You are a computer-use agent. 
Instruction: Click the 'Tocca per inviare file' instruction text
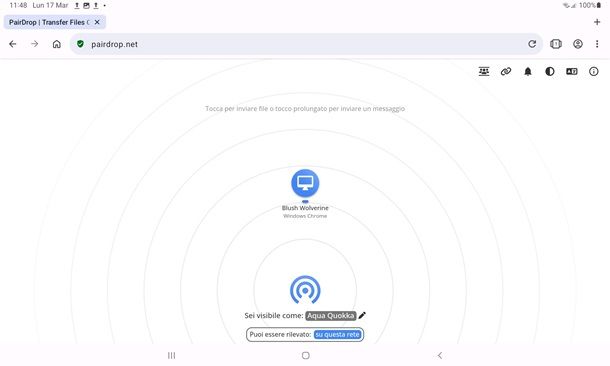(305, 109)
